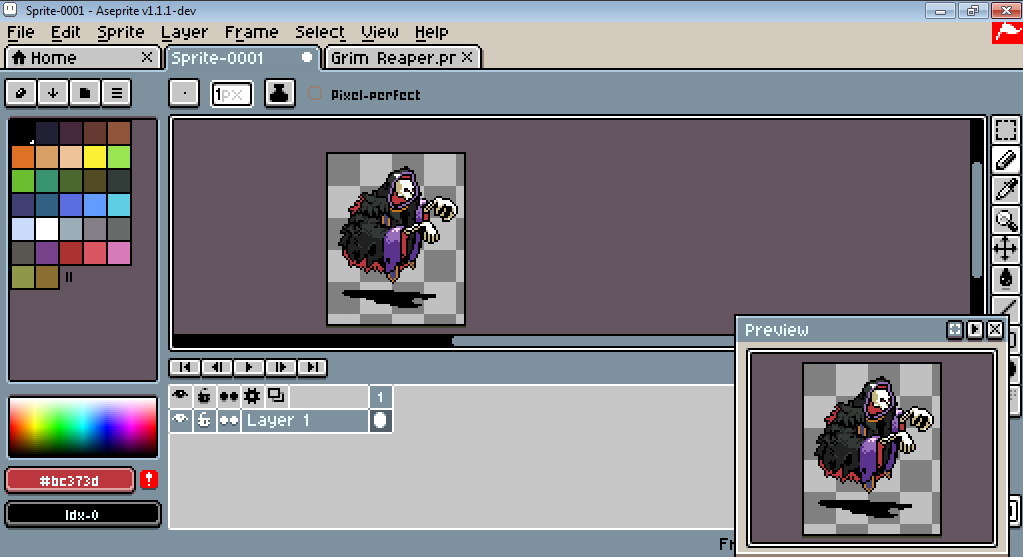The width and height of the screenshot is (1023, 557).
Task: Open the Edit menu
Action: [65, 33]
